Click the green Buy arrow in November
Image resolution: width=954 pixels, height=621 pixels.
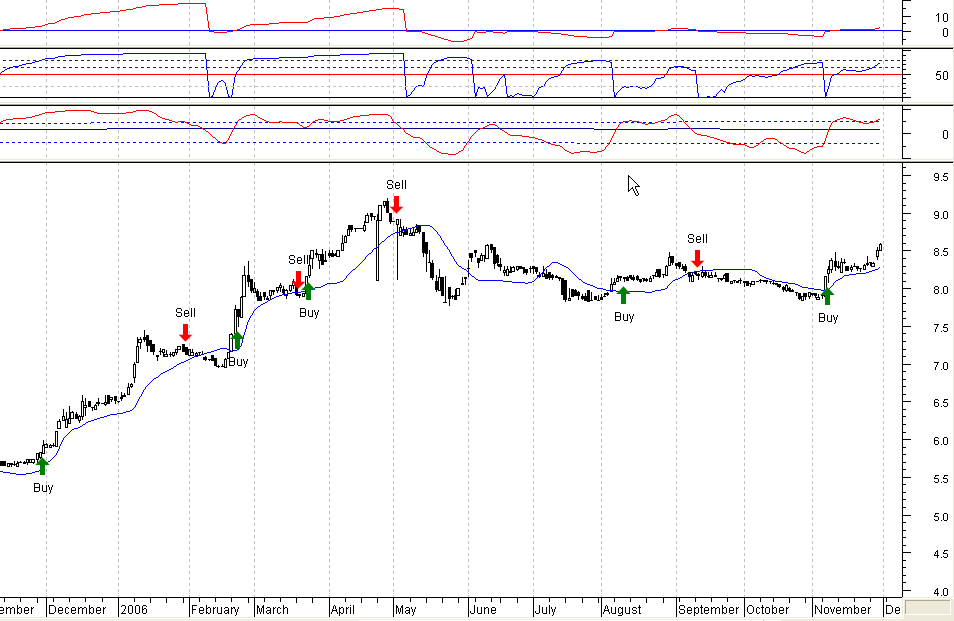[x=827, y=296]
